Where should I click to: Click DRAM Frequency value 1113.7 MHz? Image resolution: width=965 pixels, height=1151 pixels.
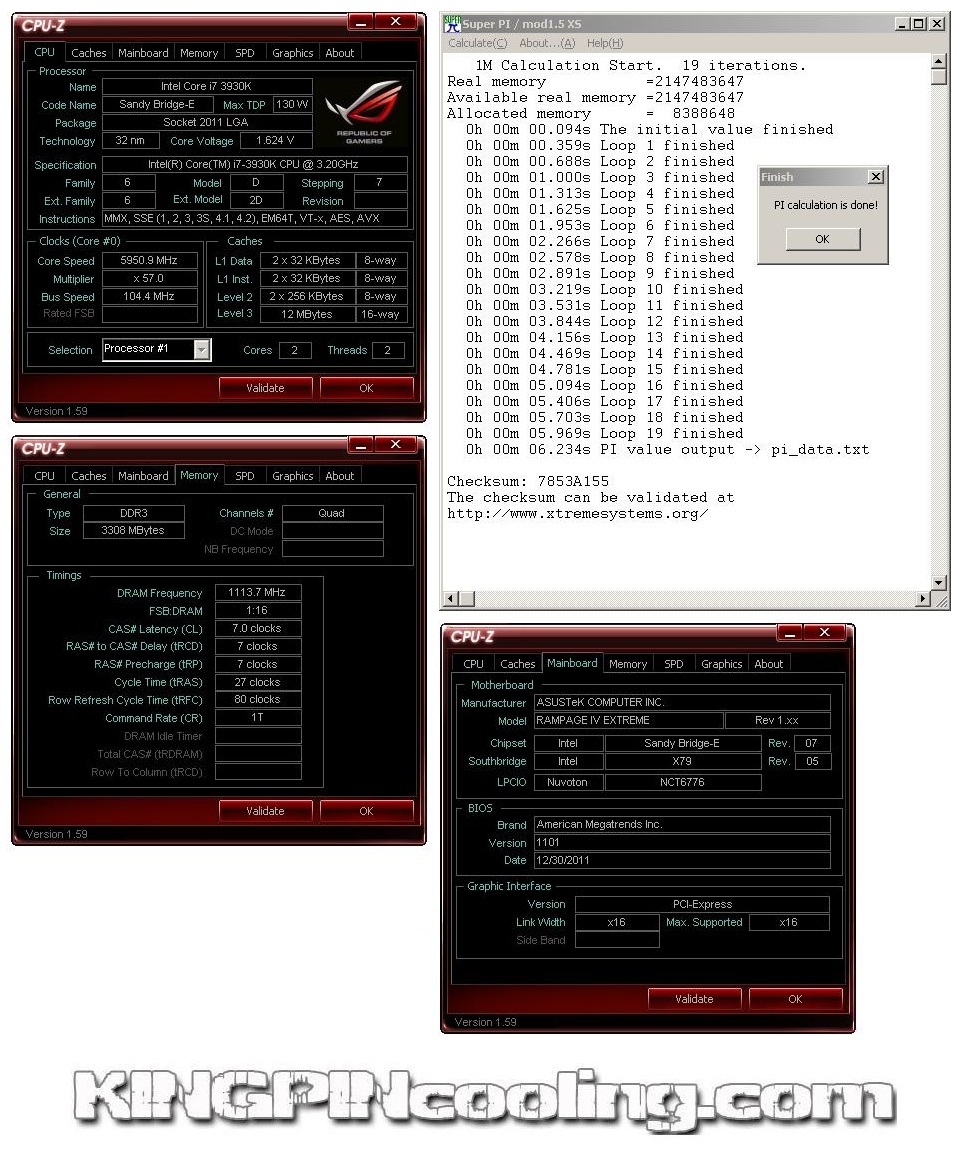[x=258, y=592]
